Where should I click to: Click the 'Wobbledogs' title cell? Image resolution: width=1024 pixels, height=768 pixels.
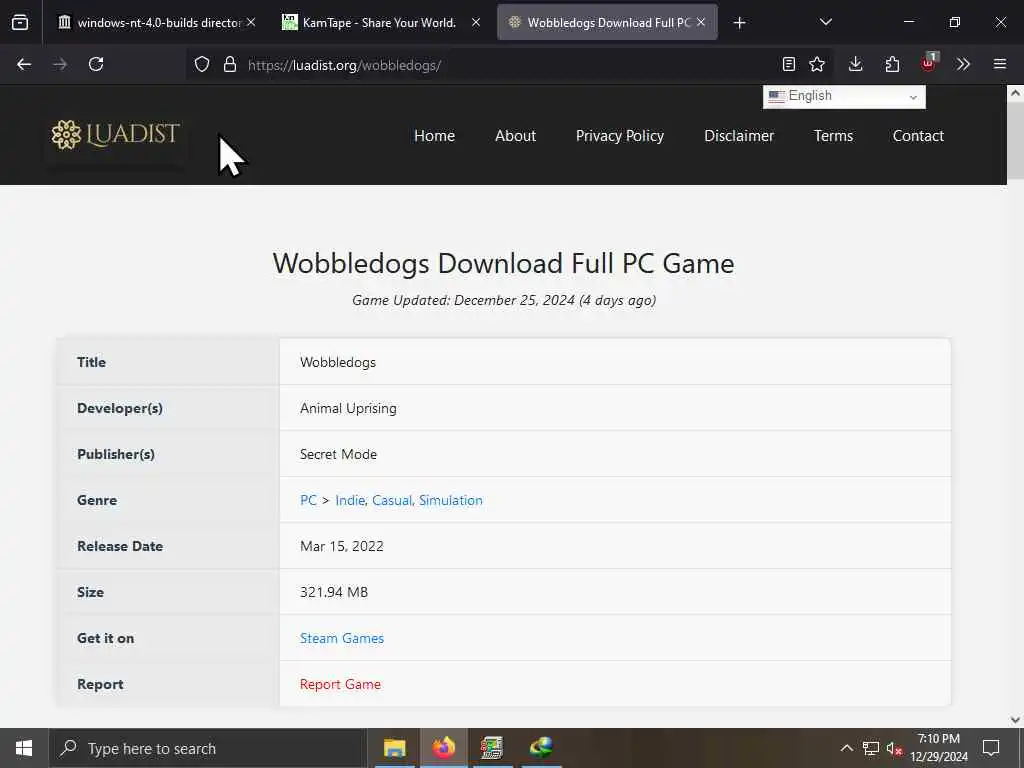338,362
